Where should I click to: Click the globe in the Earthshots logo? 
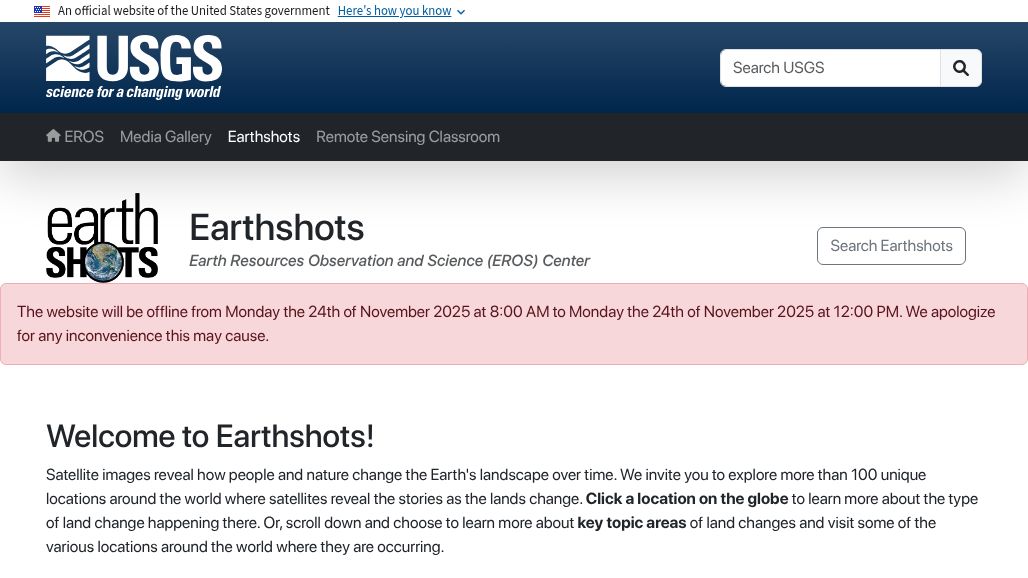(x=103, y=261)
